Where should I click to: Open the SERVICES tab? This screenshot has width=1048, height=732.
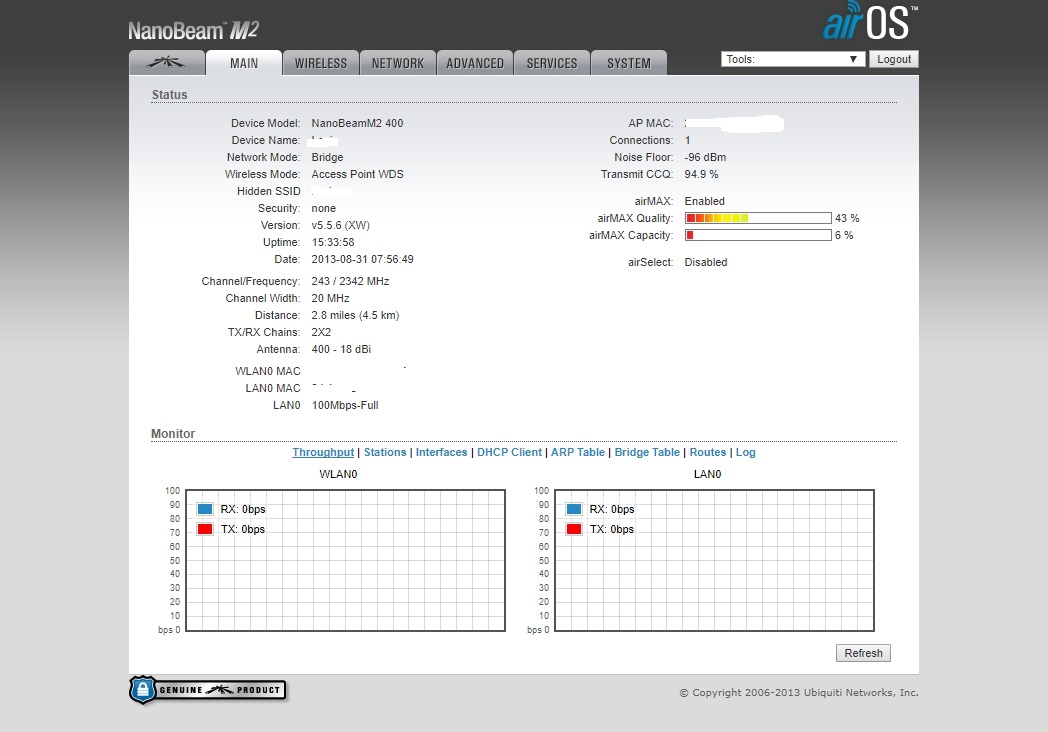tap(551, 63)
